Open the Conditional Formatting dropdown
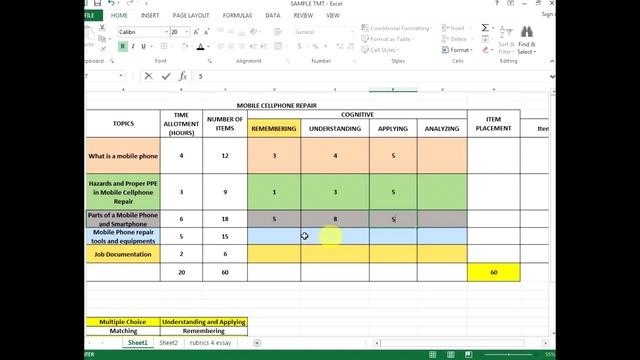The height and width of the screenshot is (360, 640). pyautogui.click(x=396, y=28)
